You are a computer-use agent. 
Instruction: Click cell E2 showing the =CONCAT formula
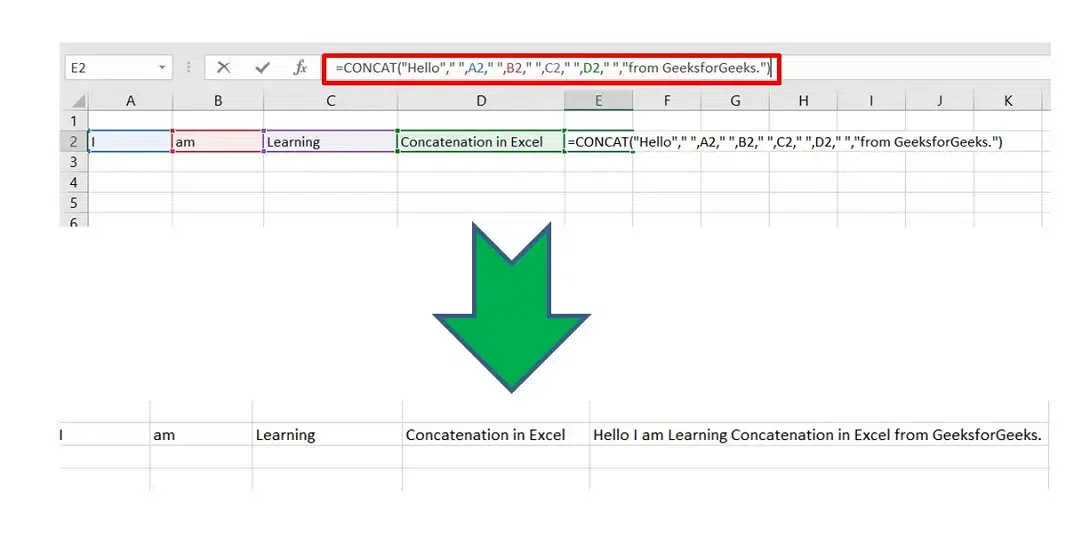(599, 142)
